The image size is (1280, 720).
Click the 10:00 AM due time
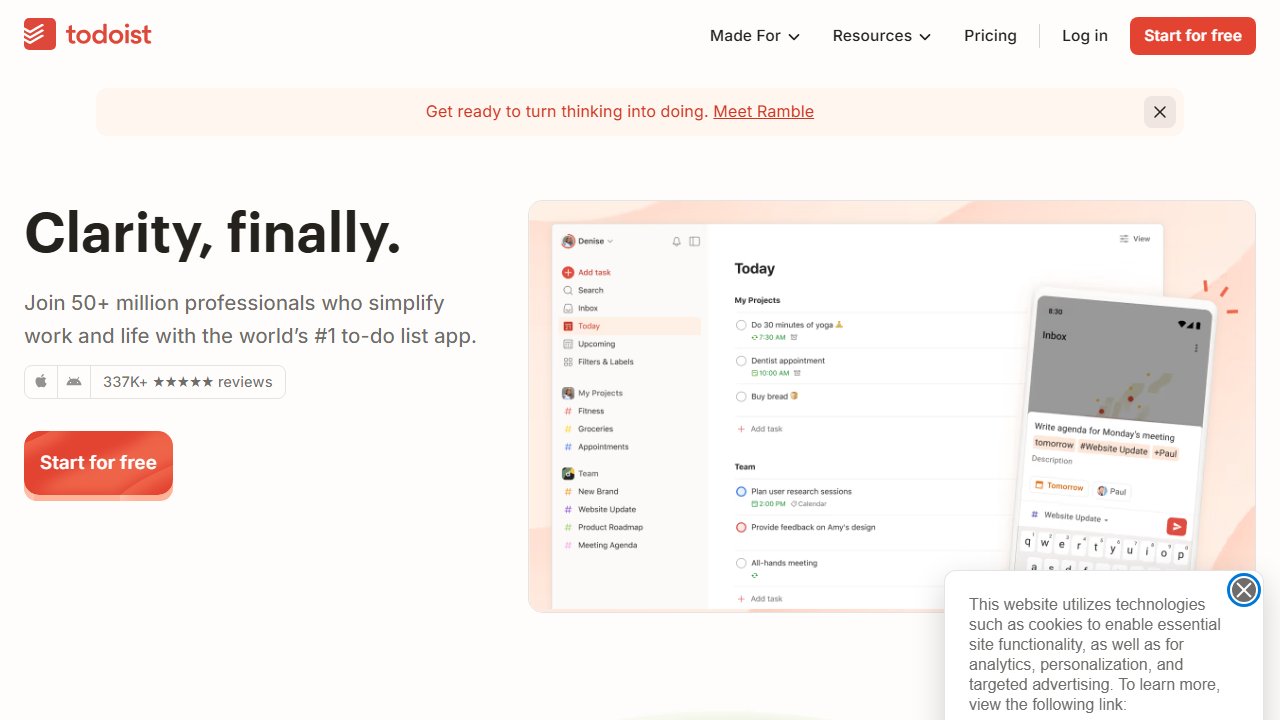click(770, 373)
